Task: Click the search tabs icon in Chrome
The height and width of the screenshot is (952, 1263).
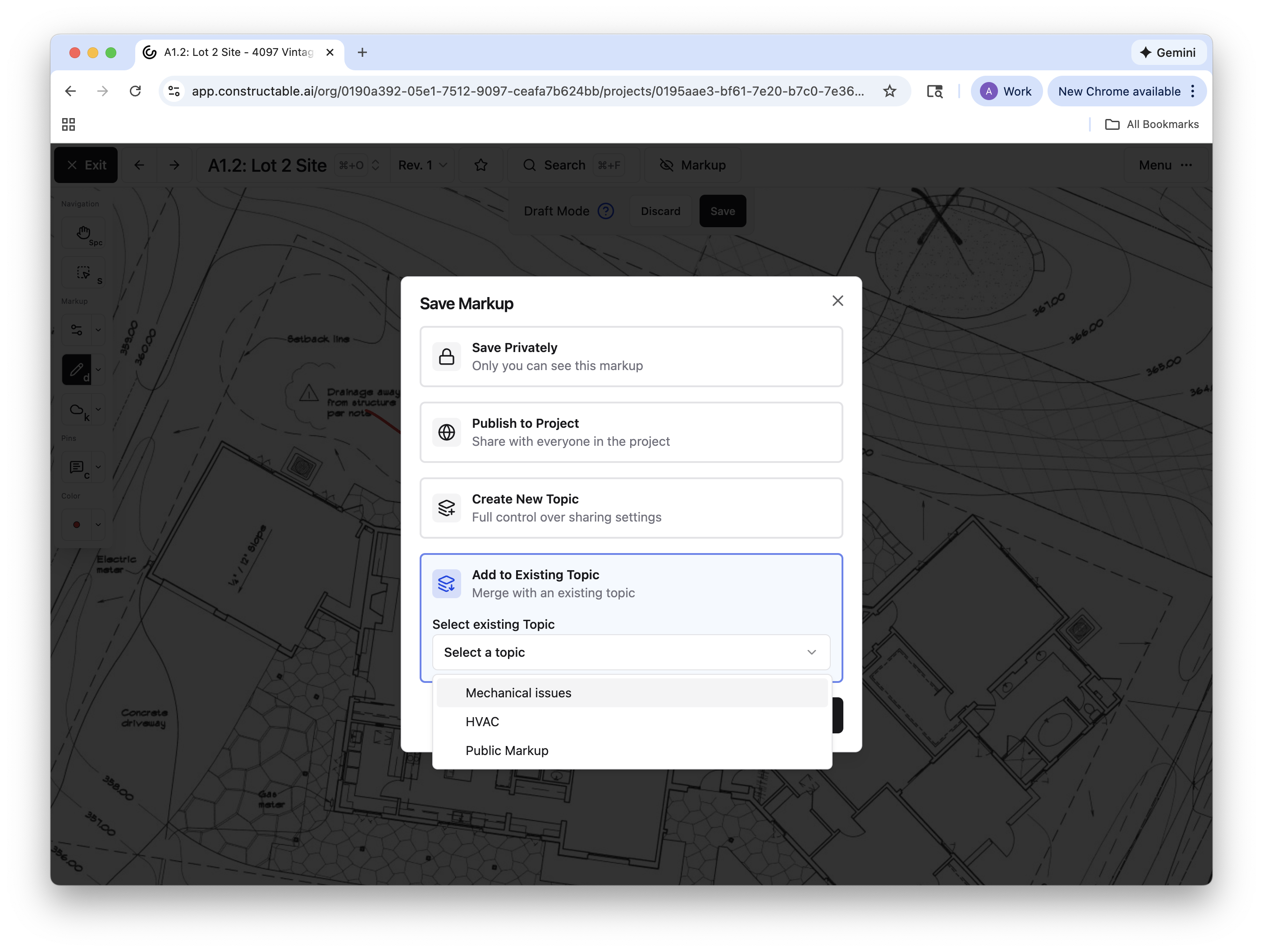Action: coord(934,92)
